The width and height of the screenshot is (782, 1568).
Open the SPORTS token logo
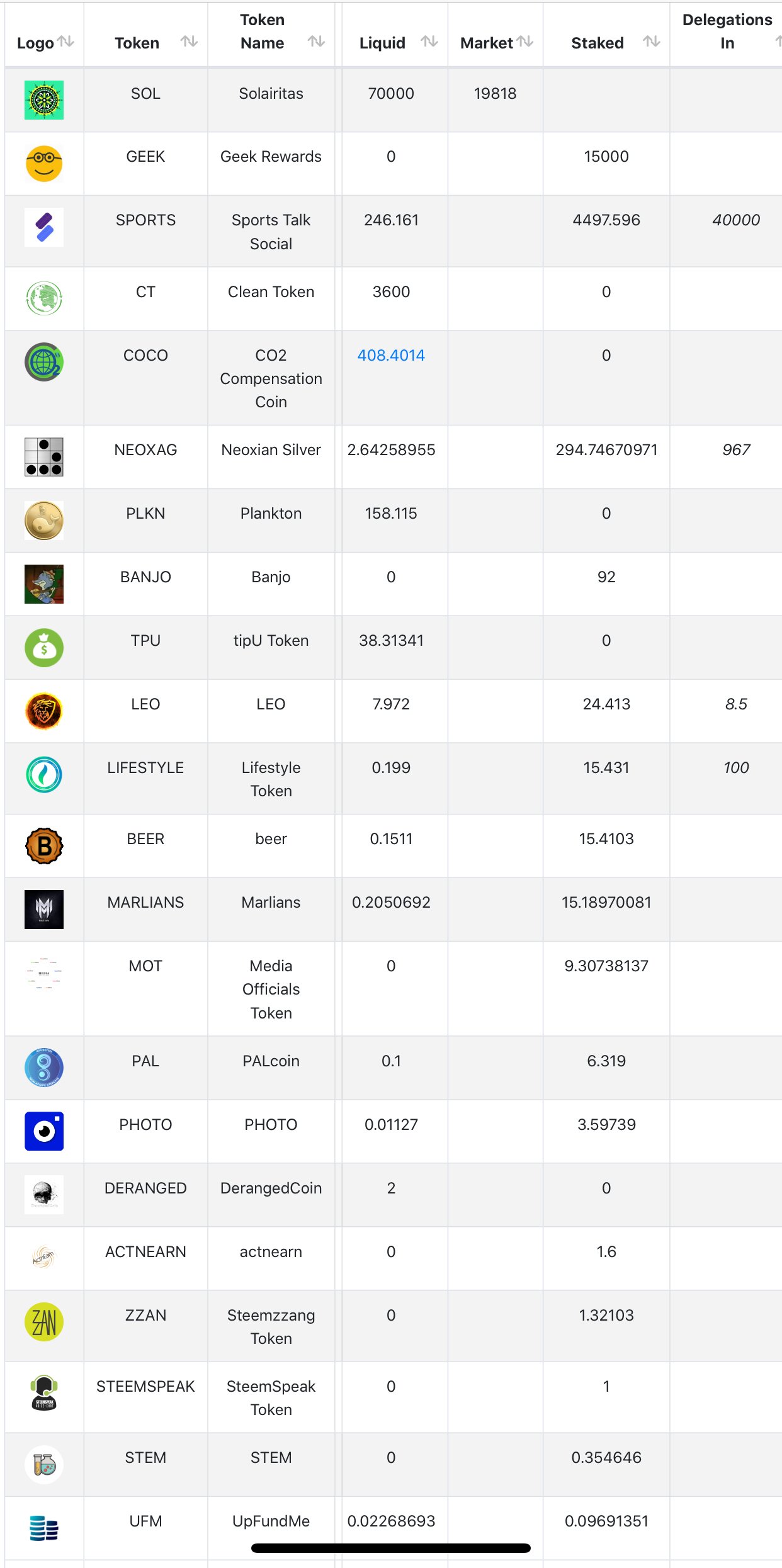coord(44,227)
